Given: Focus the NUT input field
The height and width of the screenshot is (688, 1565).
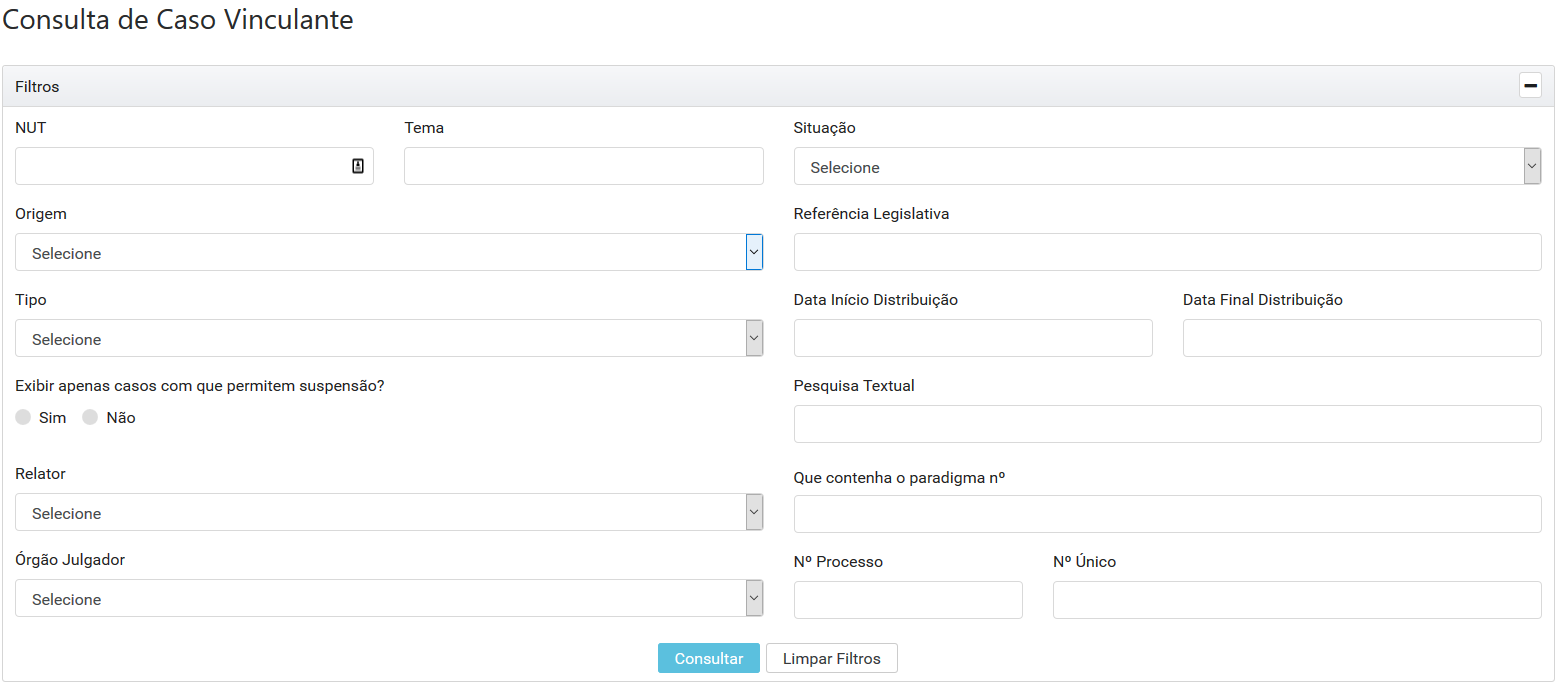Looking at the screenshot, I should pos(180,167).
